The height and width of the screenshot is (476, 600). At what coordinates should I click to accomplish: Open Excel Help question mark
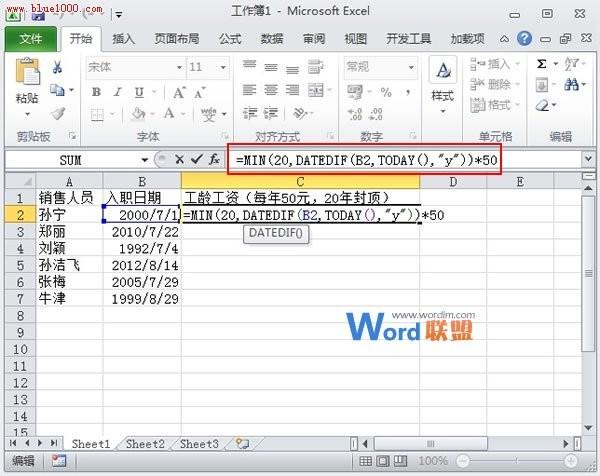click(524, 39)
